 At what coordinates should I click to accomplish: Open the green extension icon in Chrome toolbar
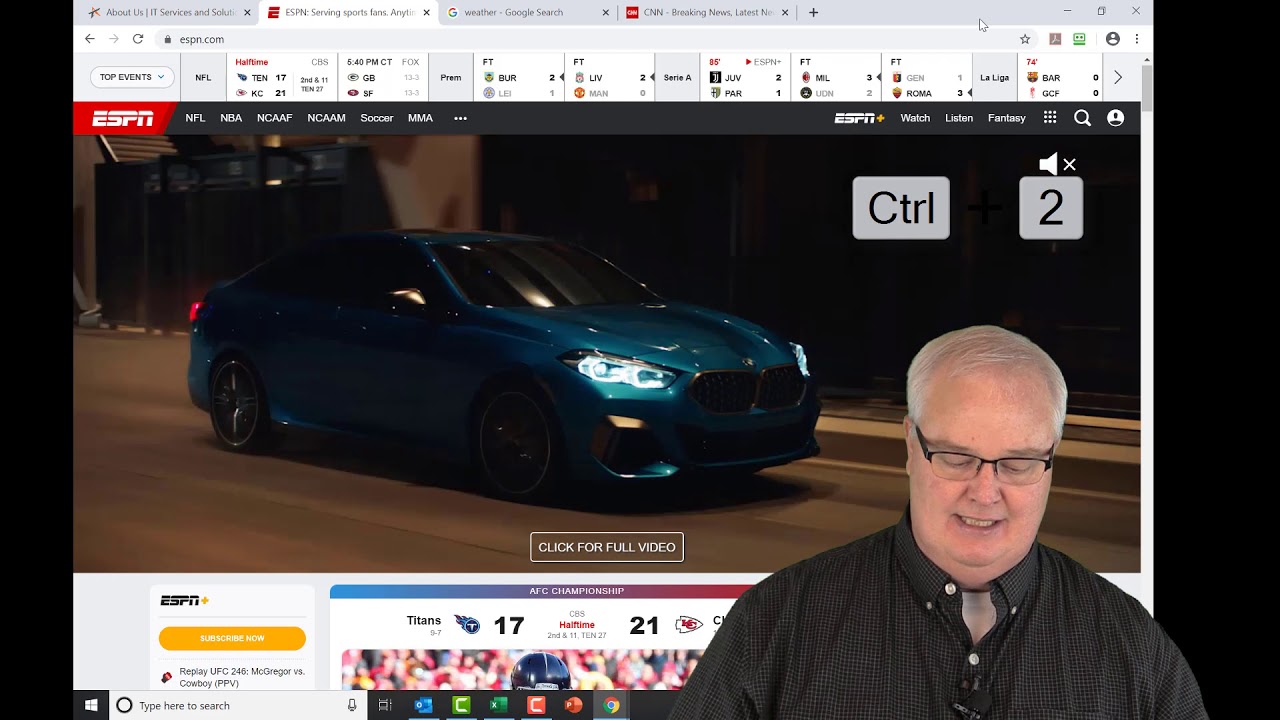click(x=1079, y=39)
